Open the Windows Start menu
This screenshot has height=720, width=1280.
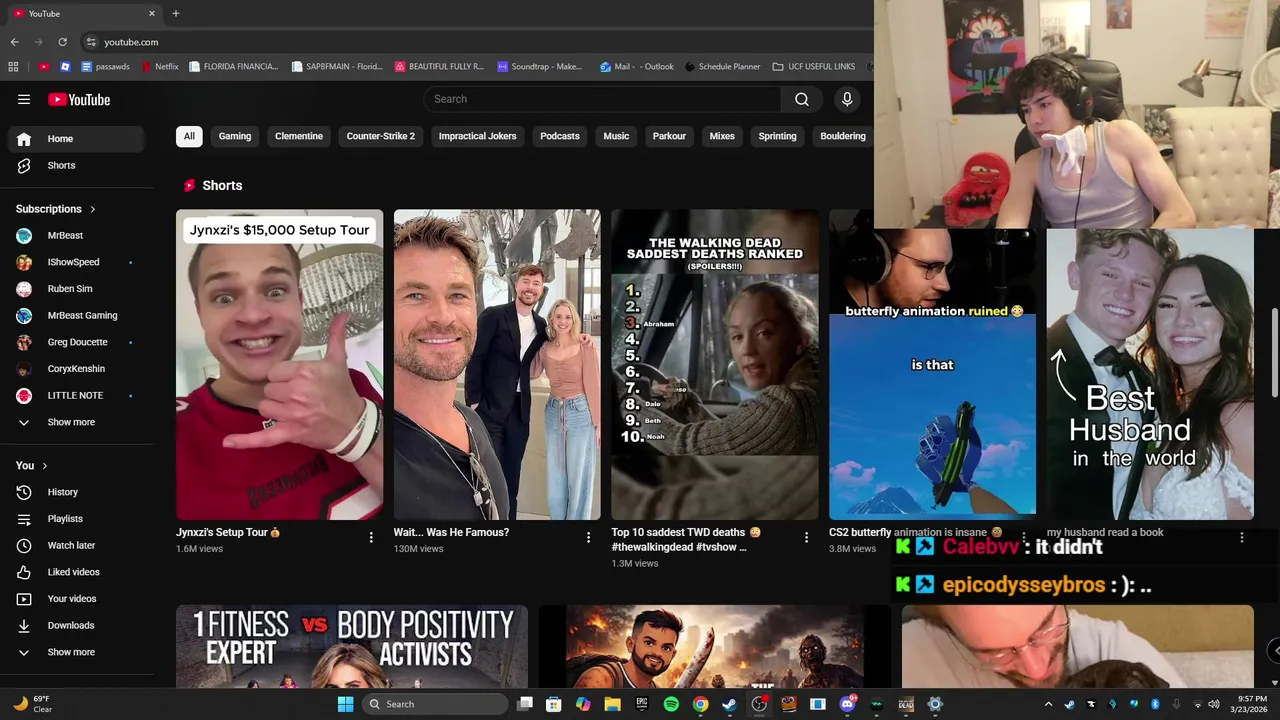coord(345,704)
